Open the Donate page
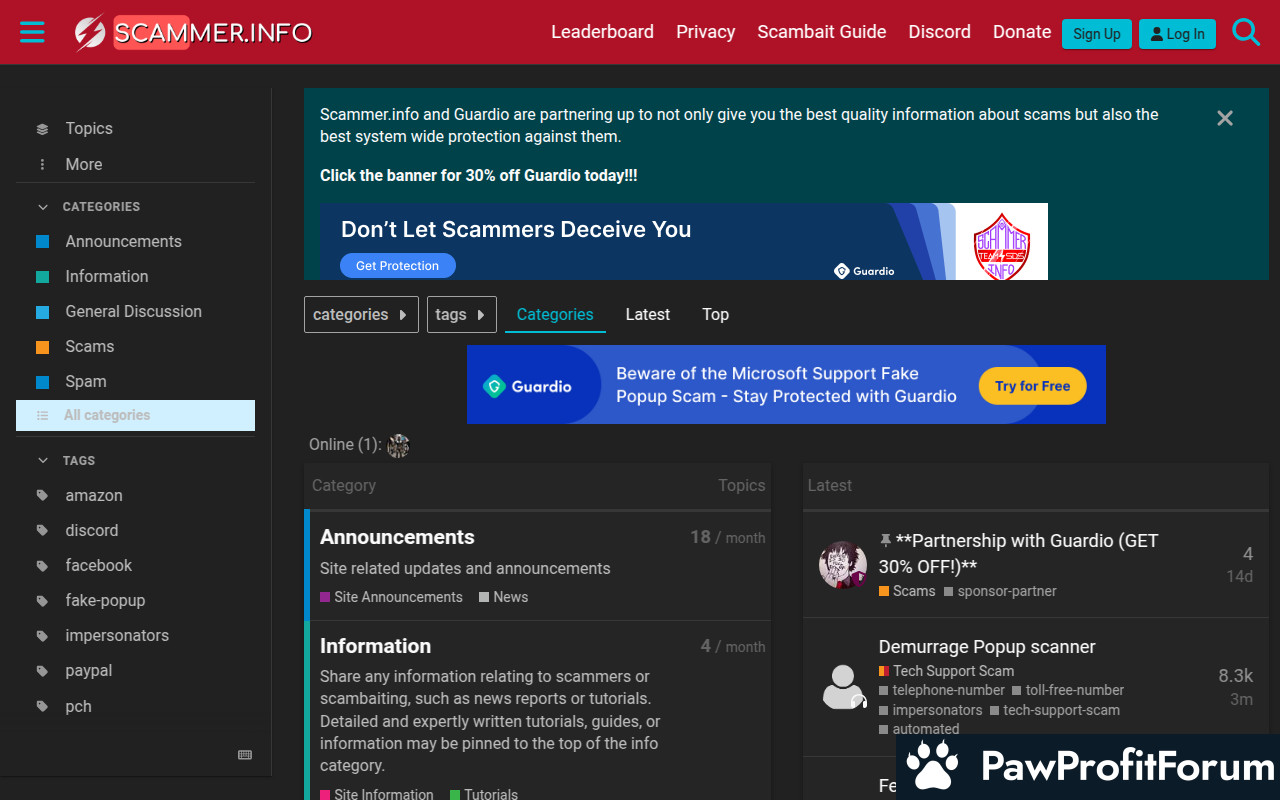The height and width of the screenshot is (800, 1280). click(x=1022, y=32)
